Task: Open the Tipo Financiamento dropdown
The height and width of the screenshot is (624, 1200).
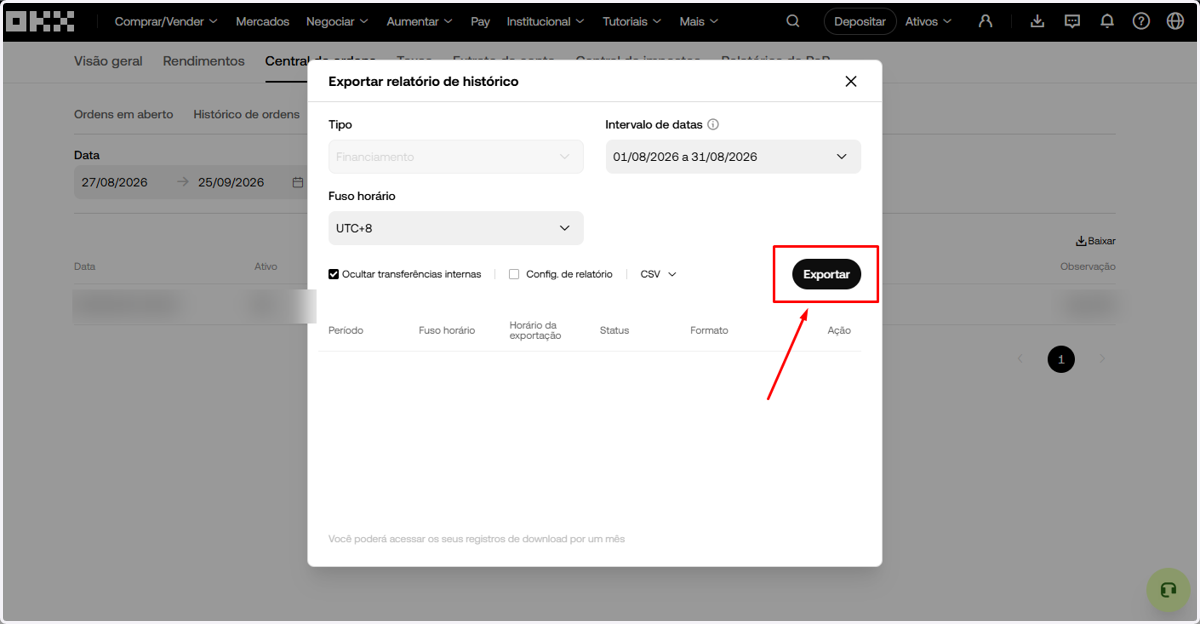Action: [456, 157]
